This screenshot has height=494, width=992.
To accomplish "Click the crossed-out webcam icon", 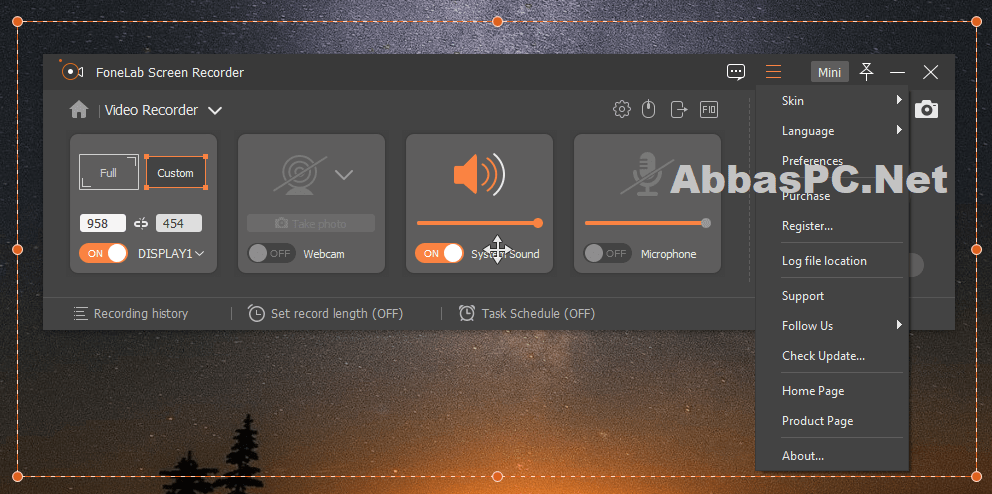I will (300, 174).
